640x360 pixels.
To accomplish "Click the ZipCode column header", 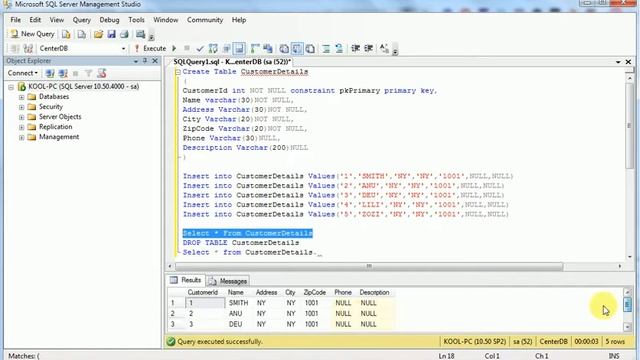I will pos(314,293).
